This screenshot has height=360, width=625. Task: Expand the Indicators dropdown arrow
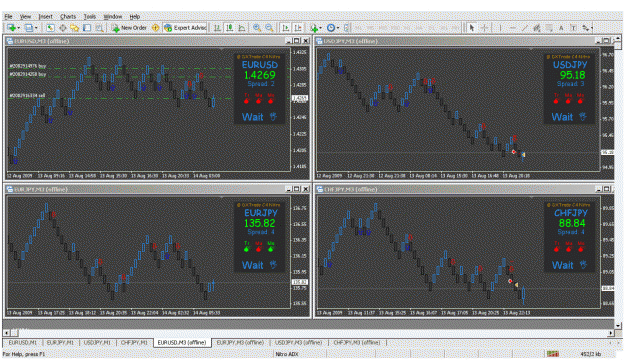point(321,28)
